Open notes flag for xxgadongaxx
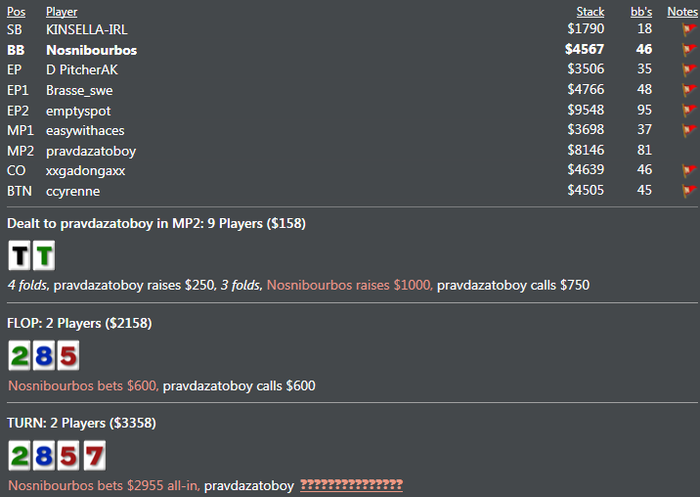This screenshot has height=497, width=700. [689, 170]
